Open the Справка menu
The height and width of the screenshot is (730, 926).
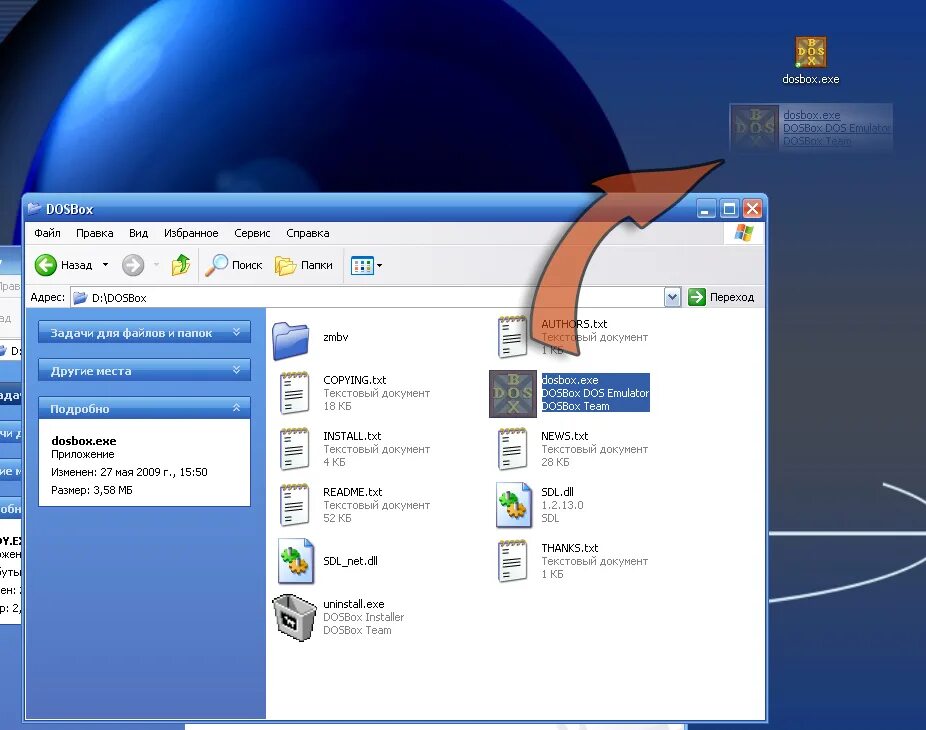pos(308,233)
